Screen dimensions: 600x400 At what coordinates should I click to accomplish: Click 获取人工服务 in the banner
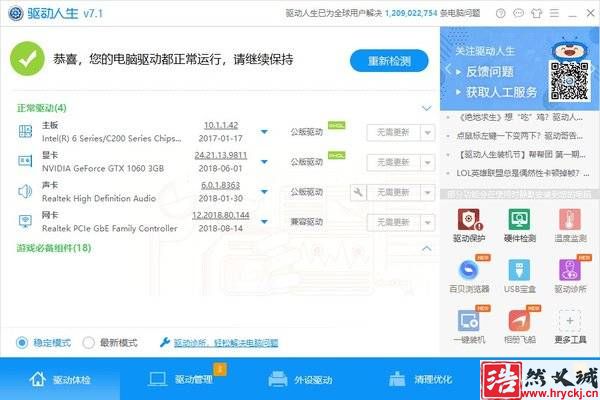tap(502, 92)
